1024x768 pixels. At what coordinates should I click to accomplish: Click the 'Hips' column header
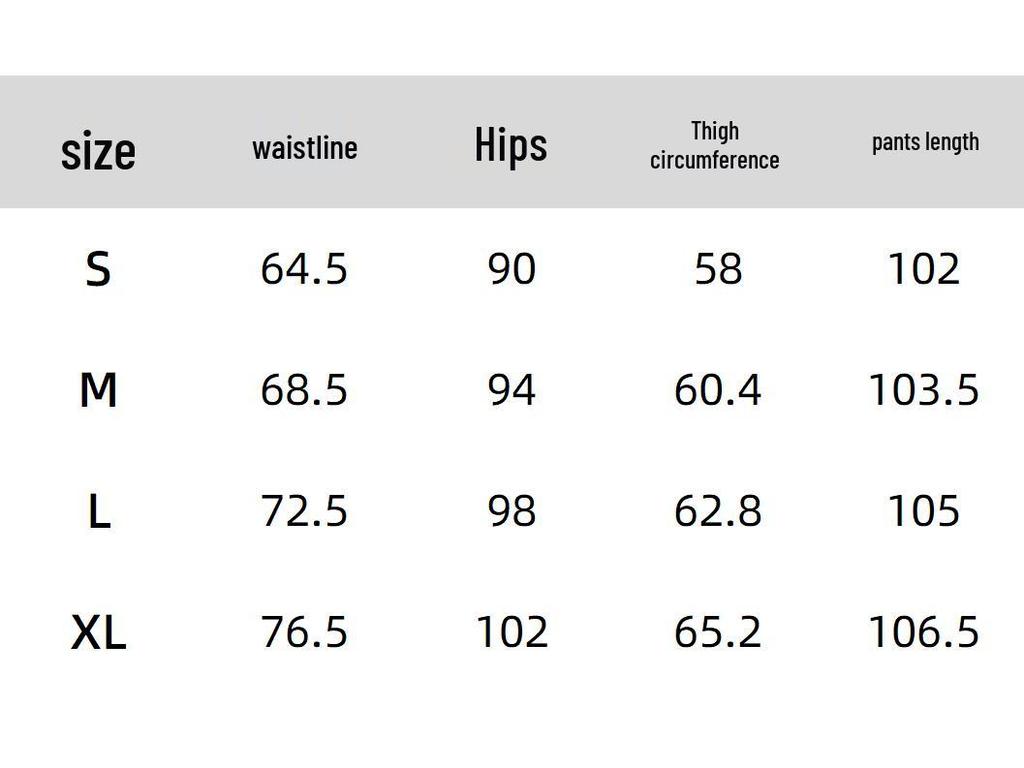[510, 146]
